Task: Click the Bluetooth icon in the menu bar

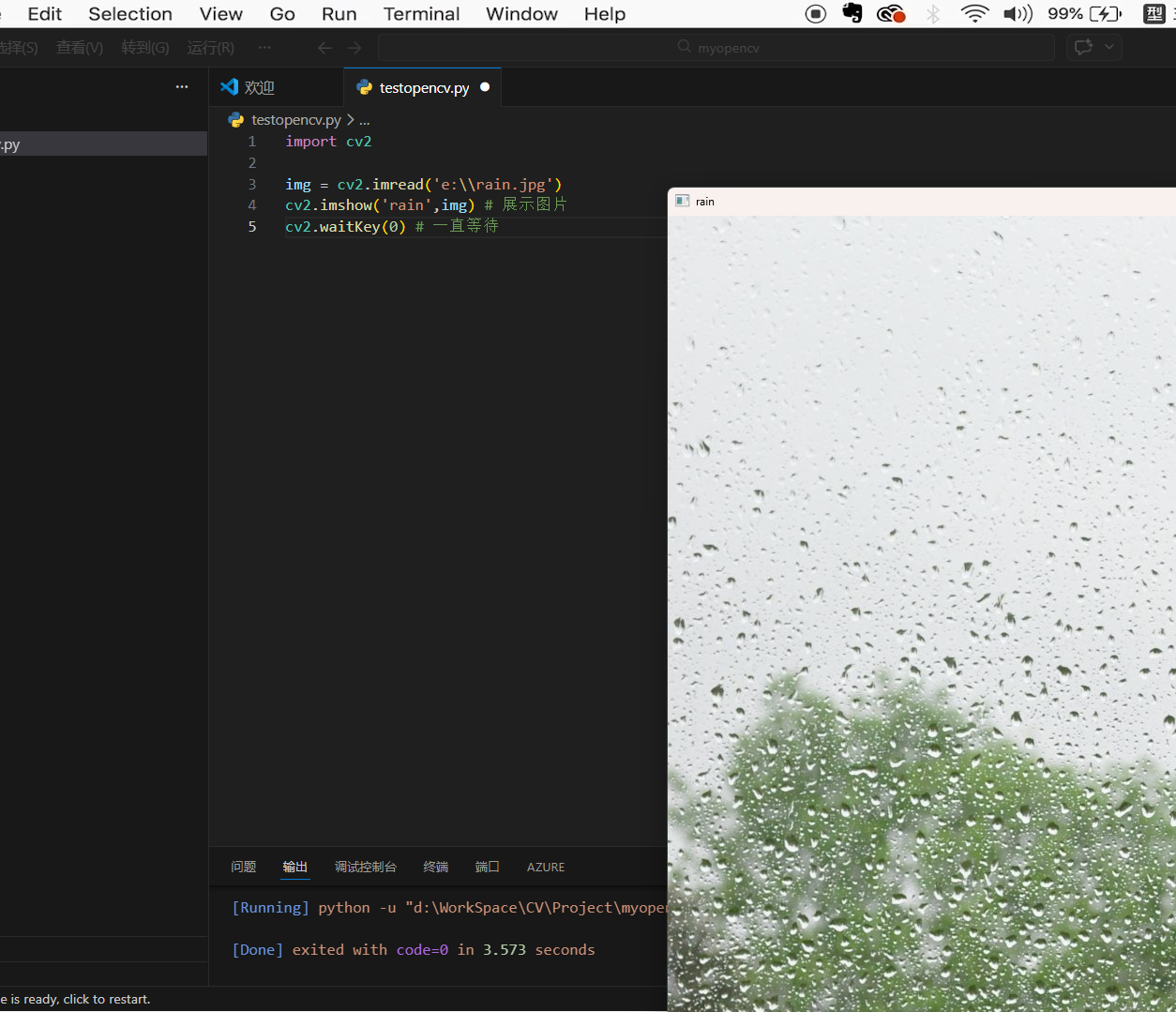Action: click(933, 14)
